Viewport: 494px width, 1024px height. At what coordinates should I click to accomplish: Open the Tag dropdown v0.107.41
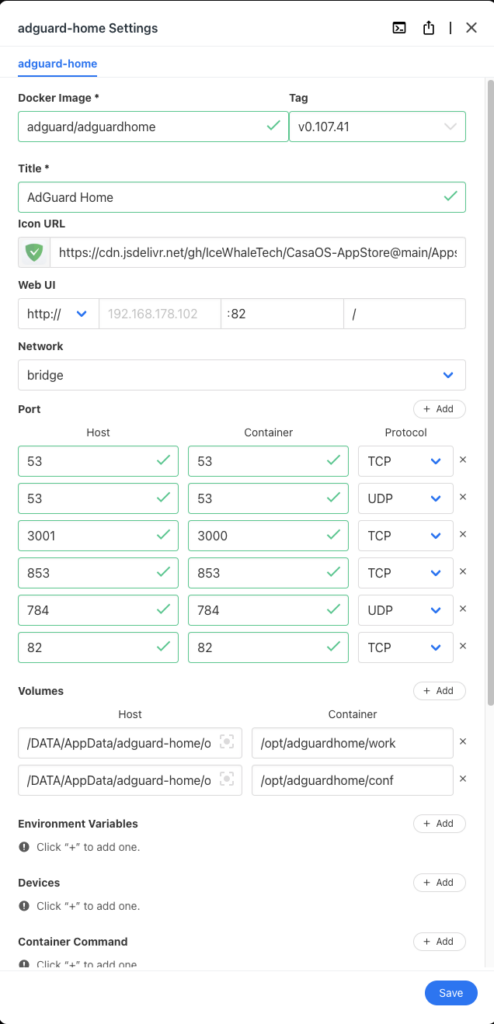click(378, 127)
